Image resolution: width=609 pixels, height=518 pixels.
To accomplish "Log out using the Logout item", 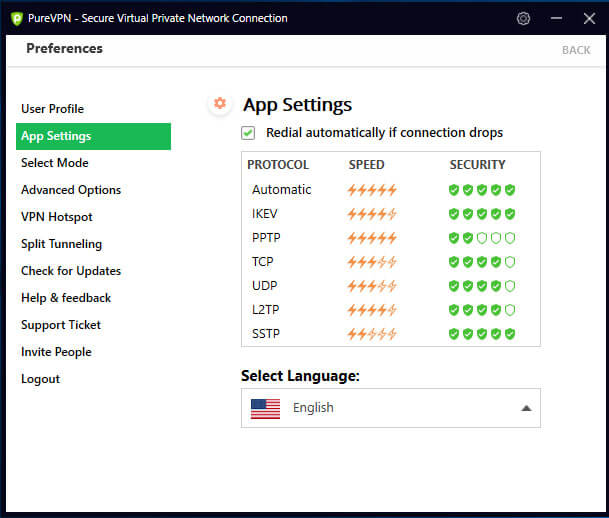I will [x=40, y=379].
